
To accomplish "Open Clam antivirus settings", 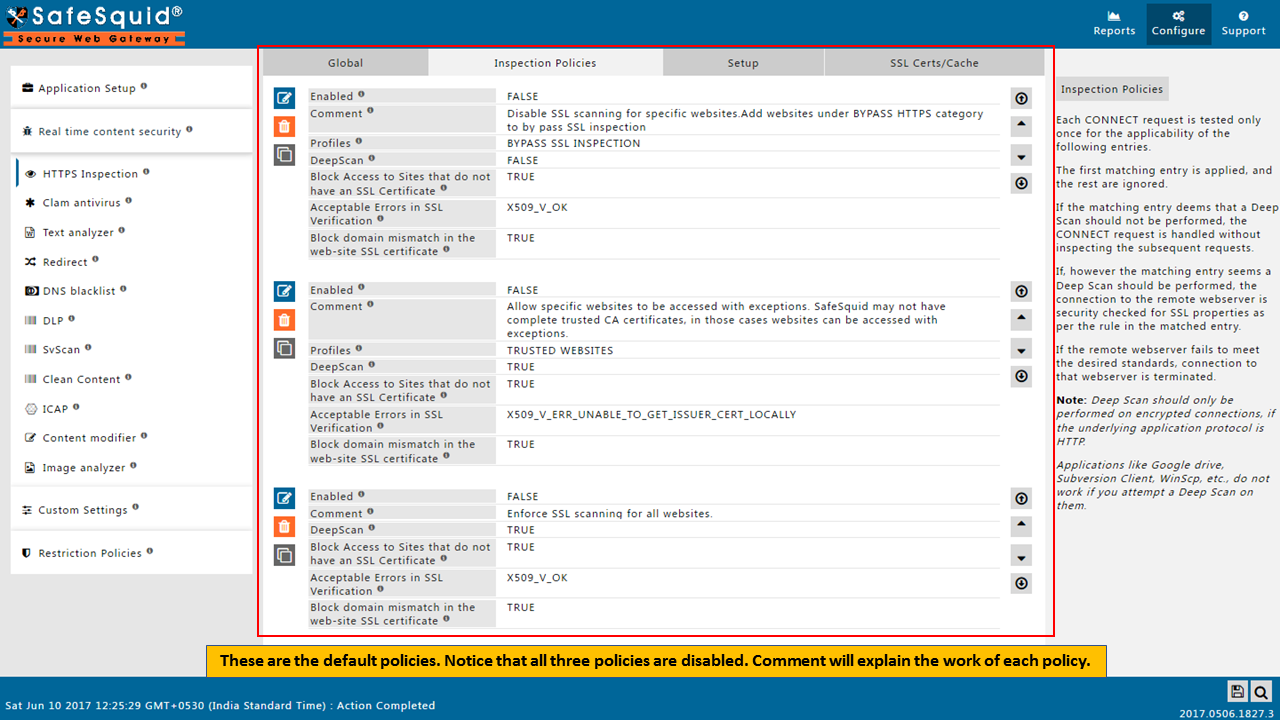I will coord(81,203).
